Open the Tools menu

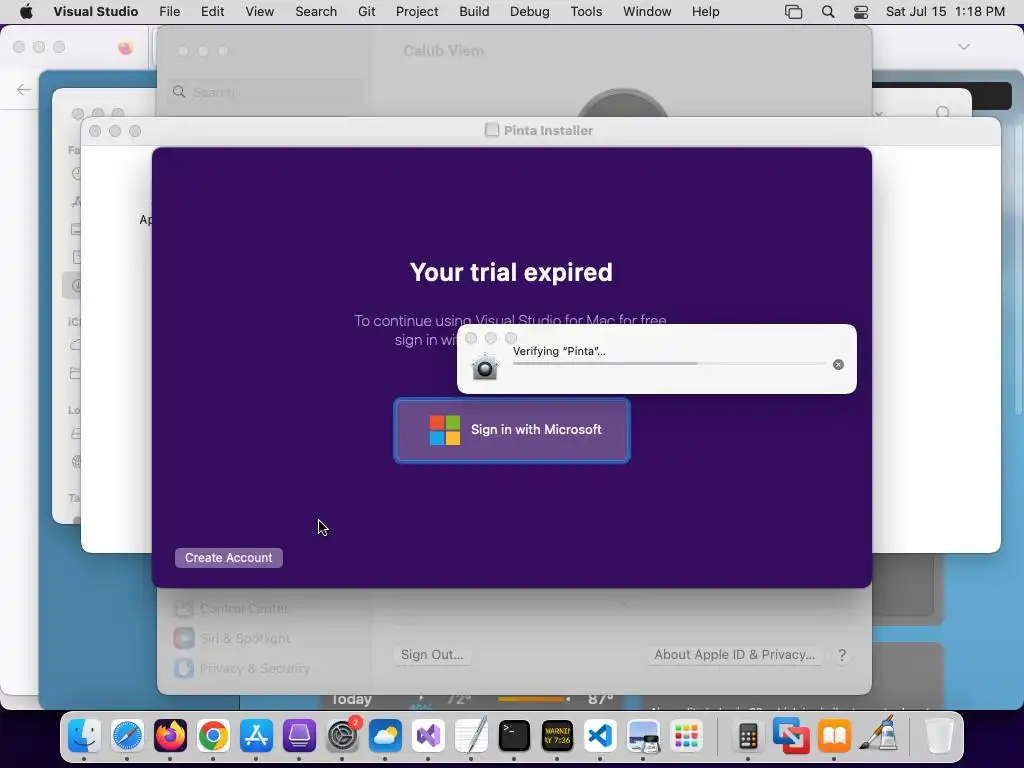coord(586,12)
